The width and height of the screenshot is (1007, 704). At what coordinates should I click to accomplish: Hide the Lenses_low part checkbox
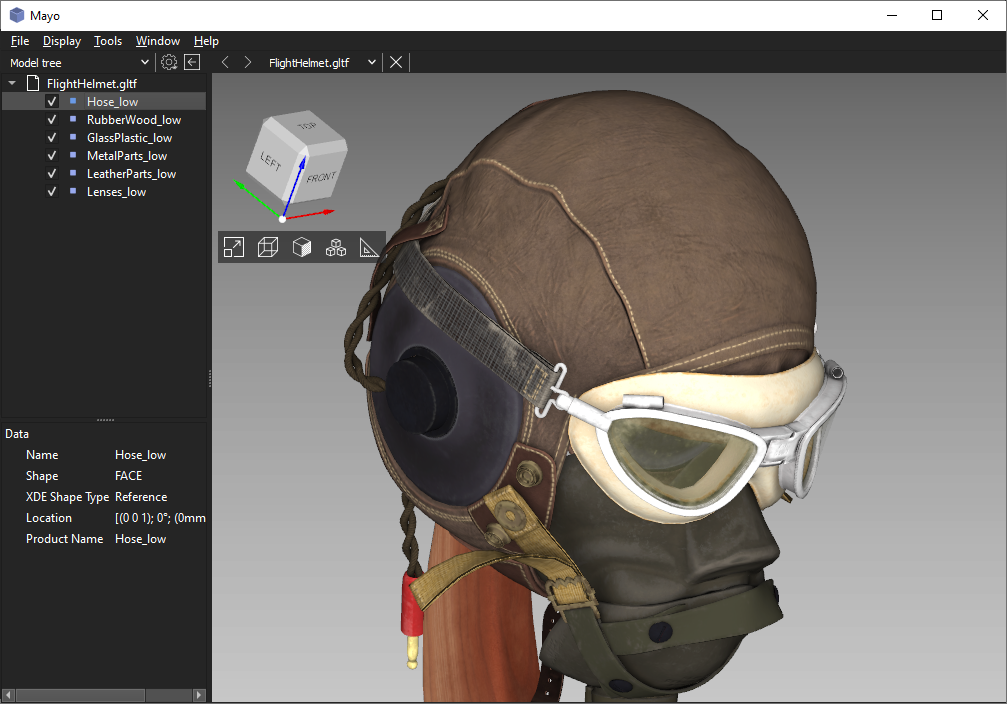tap(52, 191)
